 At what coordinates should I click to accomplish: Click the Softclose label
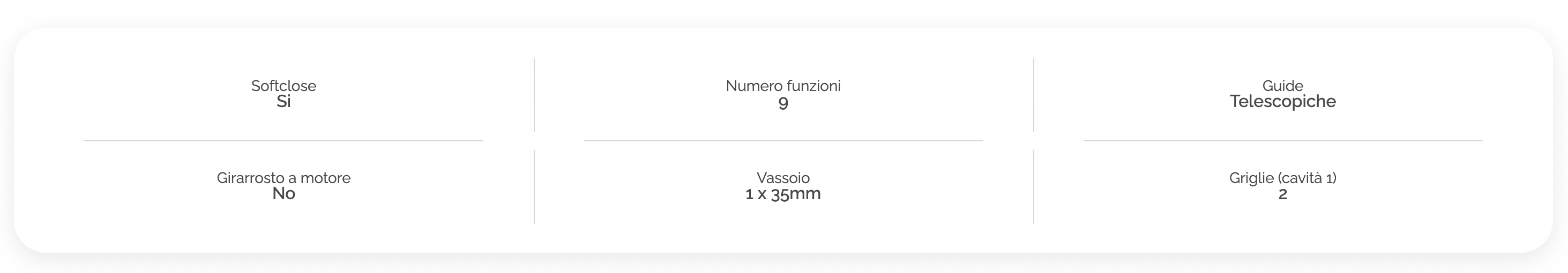tap(283, 86)
